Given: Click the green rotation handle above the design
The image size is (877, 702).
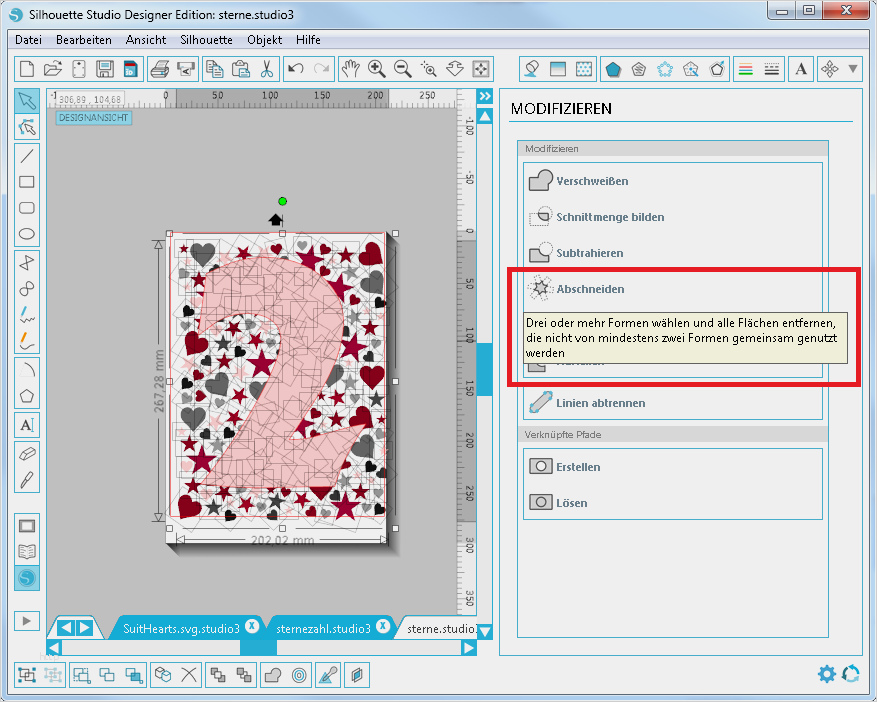Looking at the screenshot, I should 282,201.
